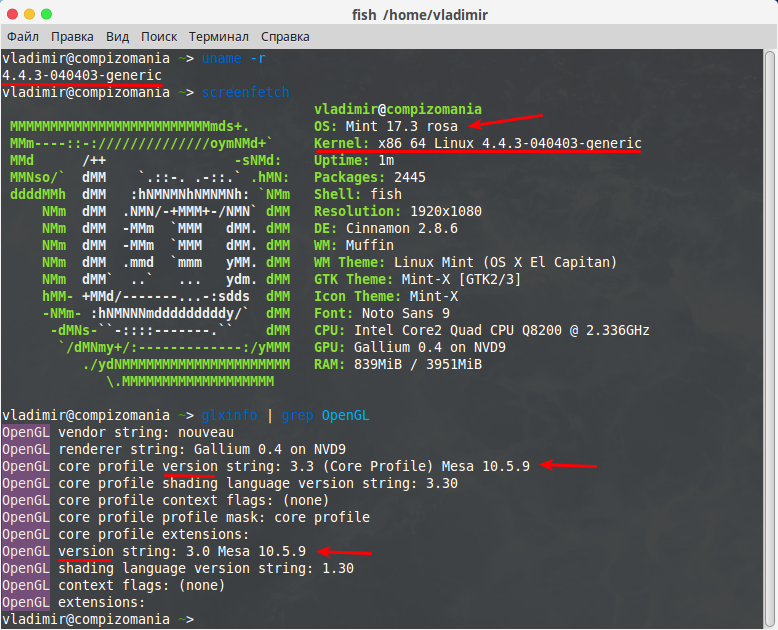The image size is (778, 630).
Task: Click the 'Icon Theme: Mint-X' line
Action: tap(386, 296)
